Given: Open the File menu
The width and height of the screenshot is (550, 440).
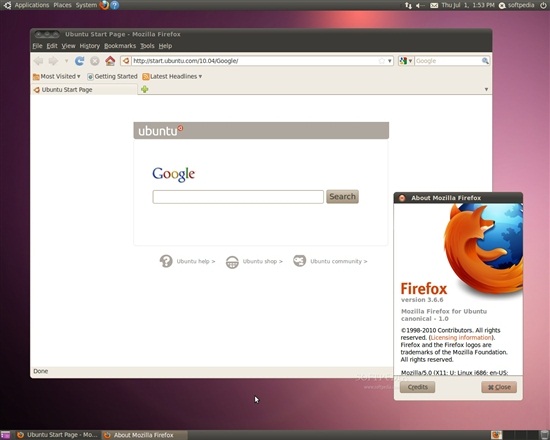Looking at the screenshot, I should pyautogui.click(x=37, y=46).
